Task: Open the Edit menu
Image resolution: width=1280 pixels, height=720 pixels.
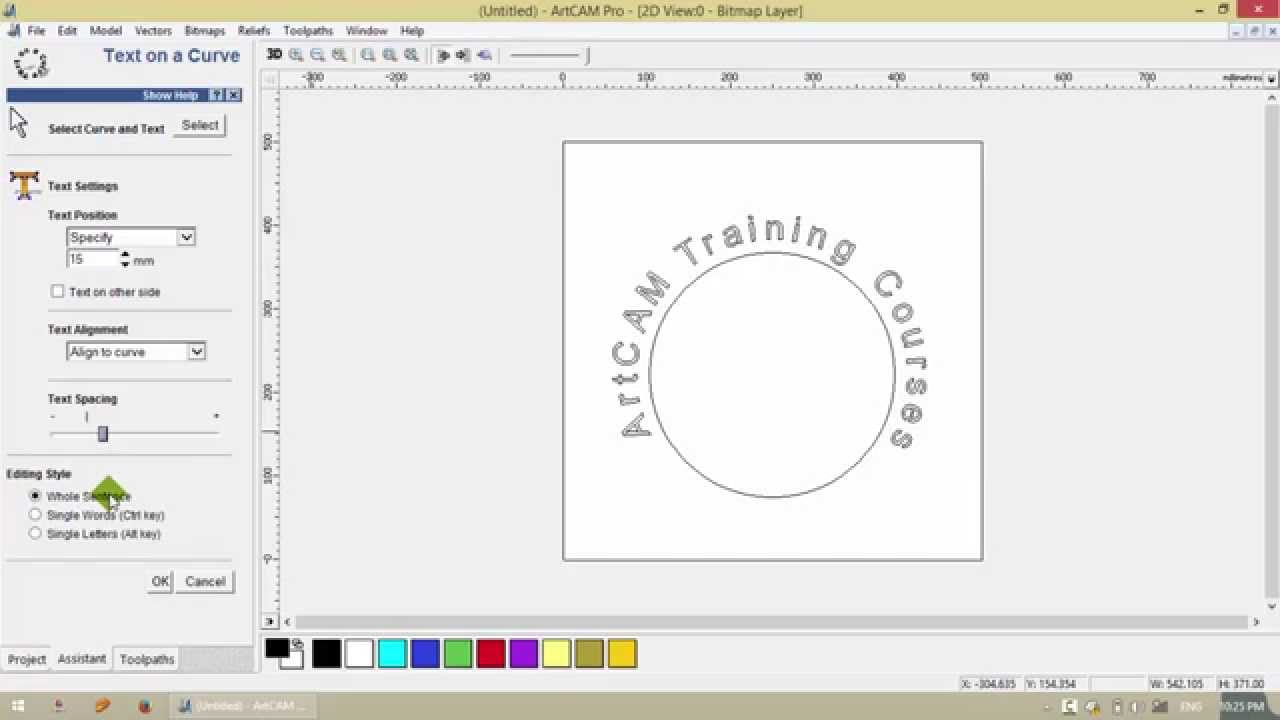Action: 67,31
